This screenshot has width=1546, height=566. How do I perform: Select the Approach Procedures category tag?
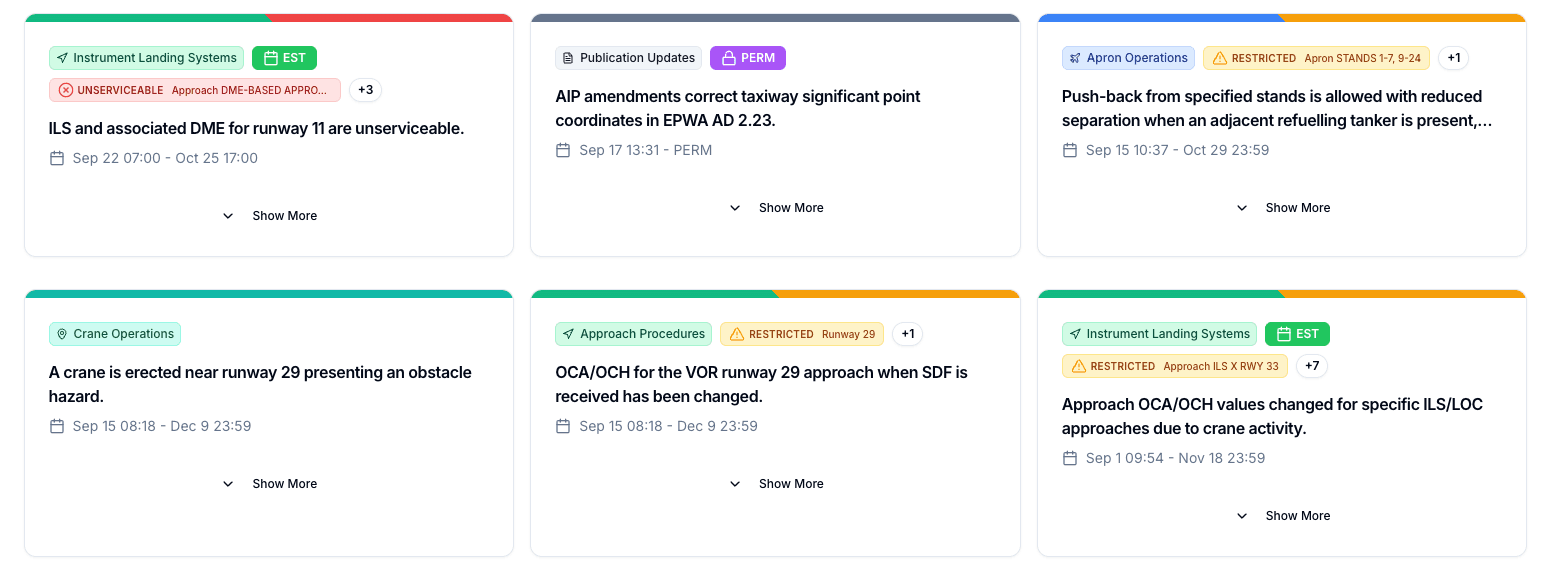coord(633,334)
